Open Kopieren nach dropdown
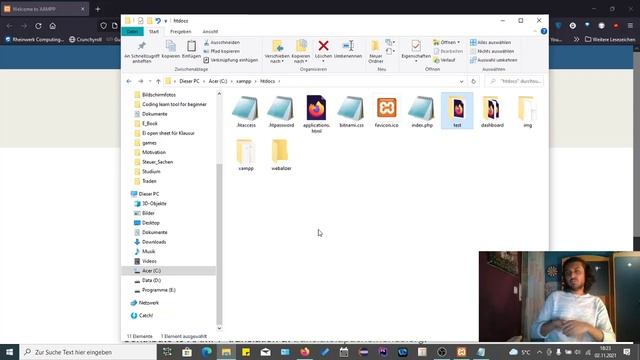 pyautogui.click(x=301, y=52)
